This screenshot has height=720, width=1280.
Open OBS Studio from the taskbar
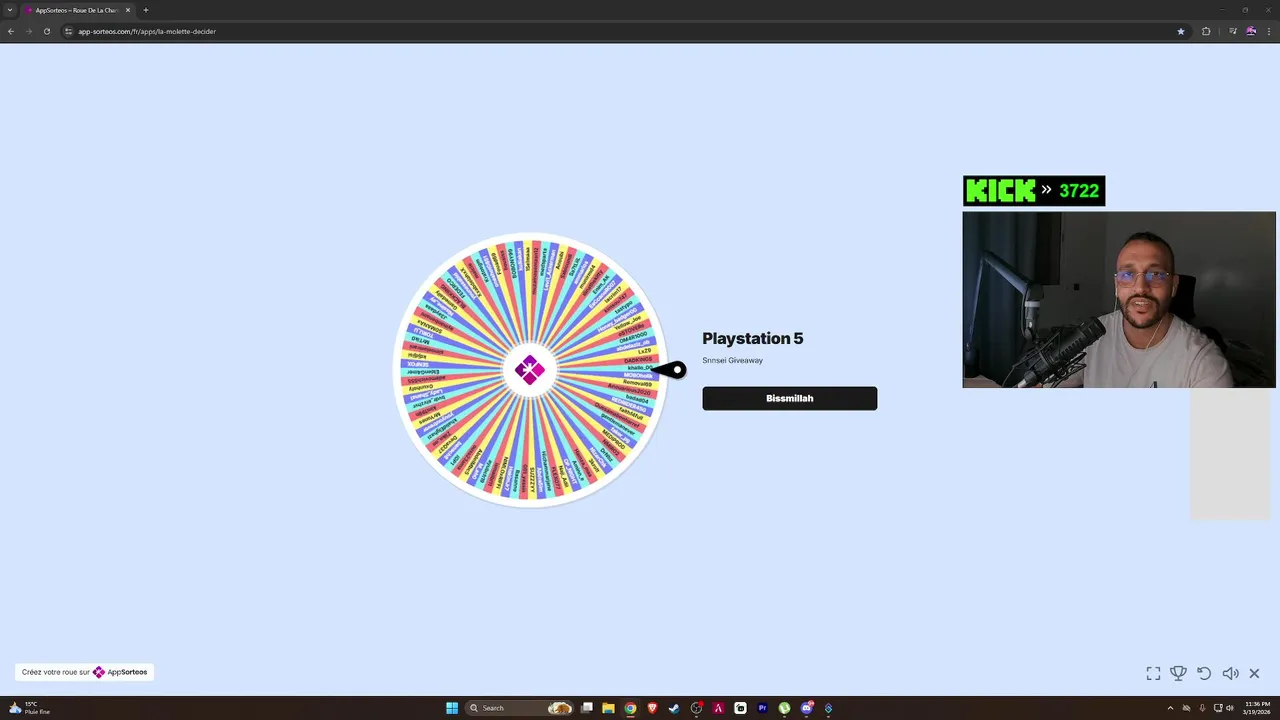(696, 708)
